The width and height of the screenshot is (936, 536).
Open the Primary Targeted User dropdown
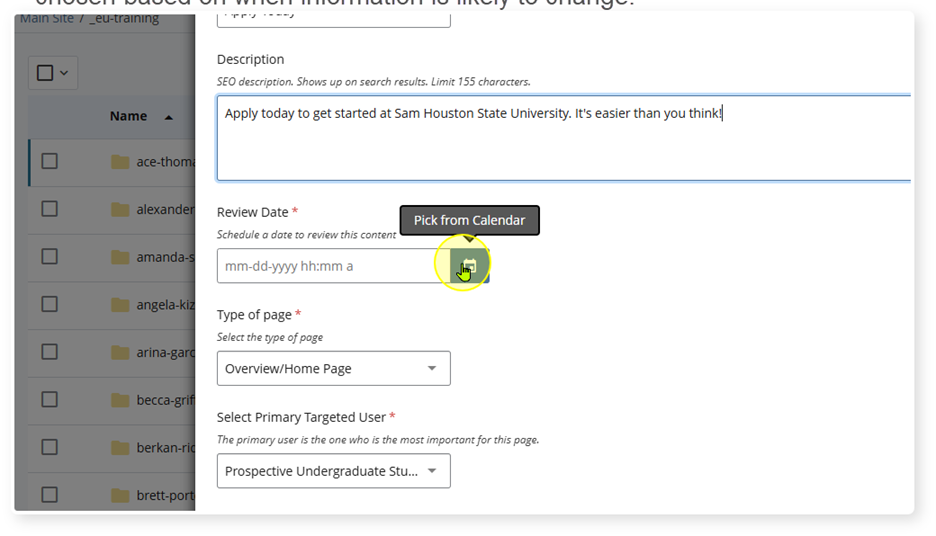tap(333, 471)
